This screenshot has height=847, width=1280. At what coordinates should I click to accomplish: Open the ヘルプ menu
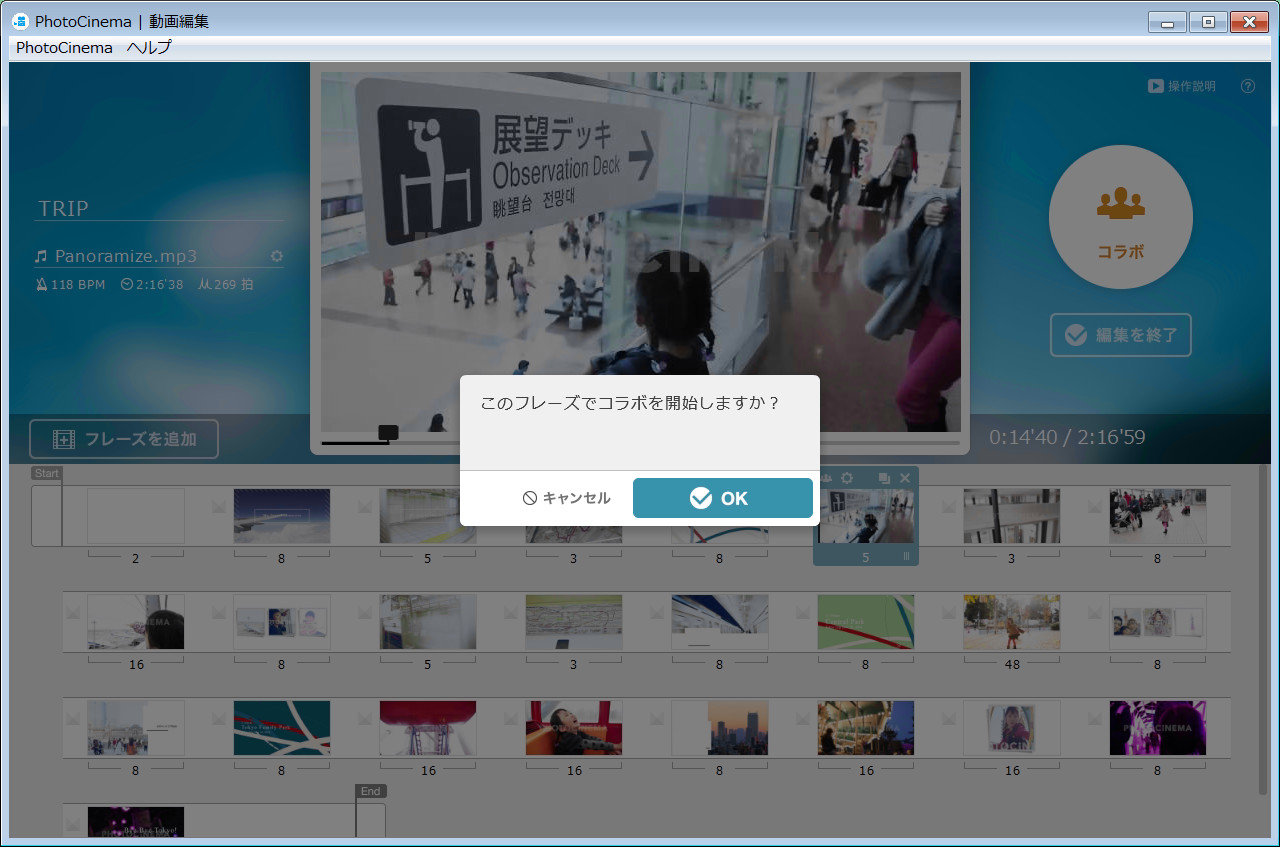(x=149, y=47)
